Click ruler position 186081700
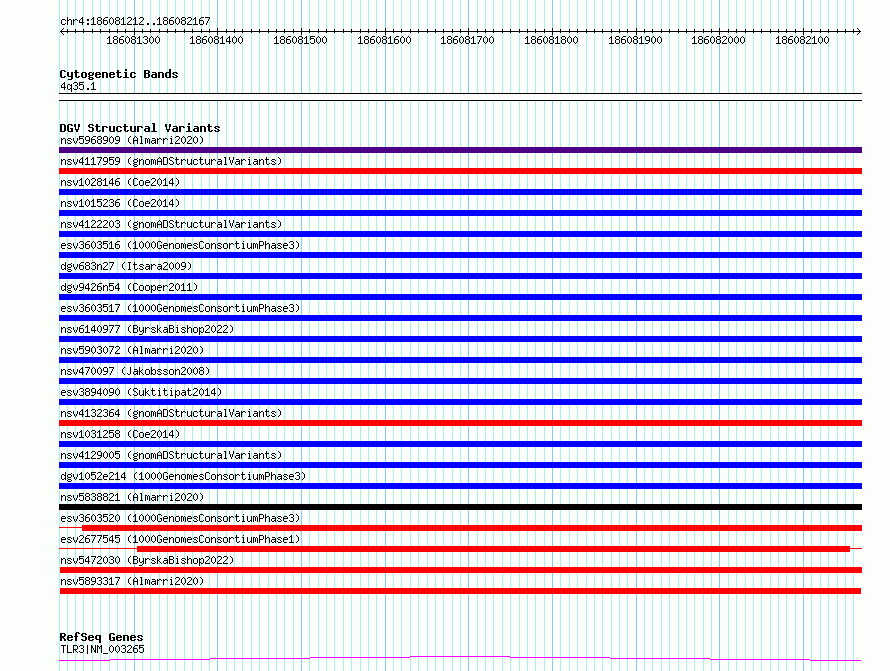Viewport: 890px width, 671px height. pyautogui.click(x=467, y=40)
